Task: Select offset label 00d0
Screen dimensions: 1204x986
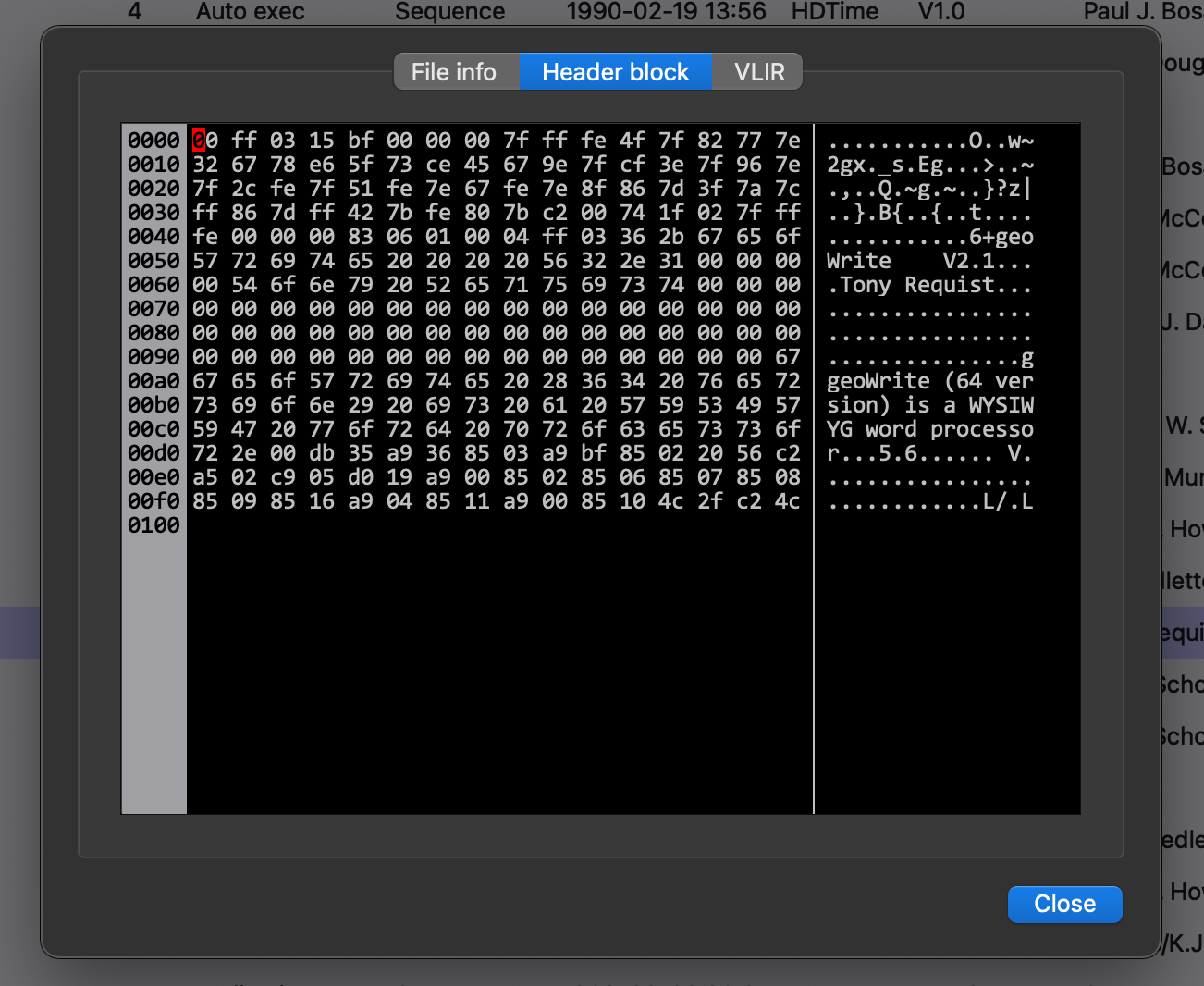Action: [x=154, y=453]
